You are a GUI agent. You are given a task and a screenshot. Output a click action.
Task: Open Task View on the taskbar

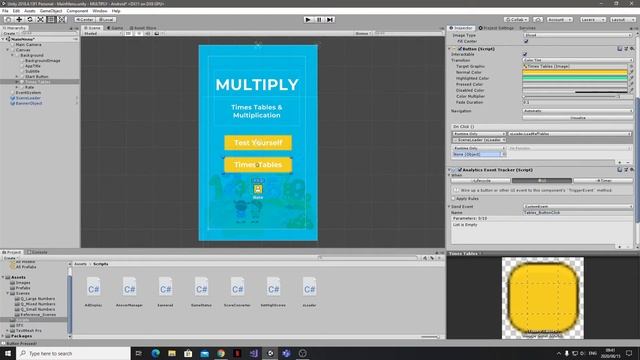(x=139, y=353)
